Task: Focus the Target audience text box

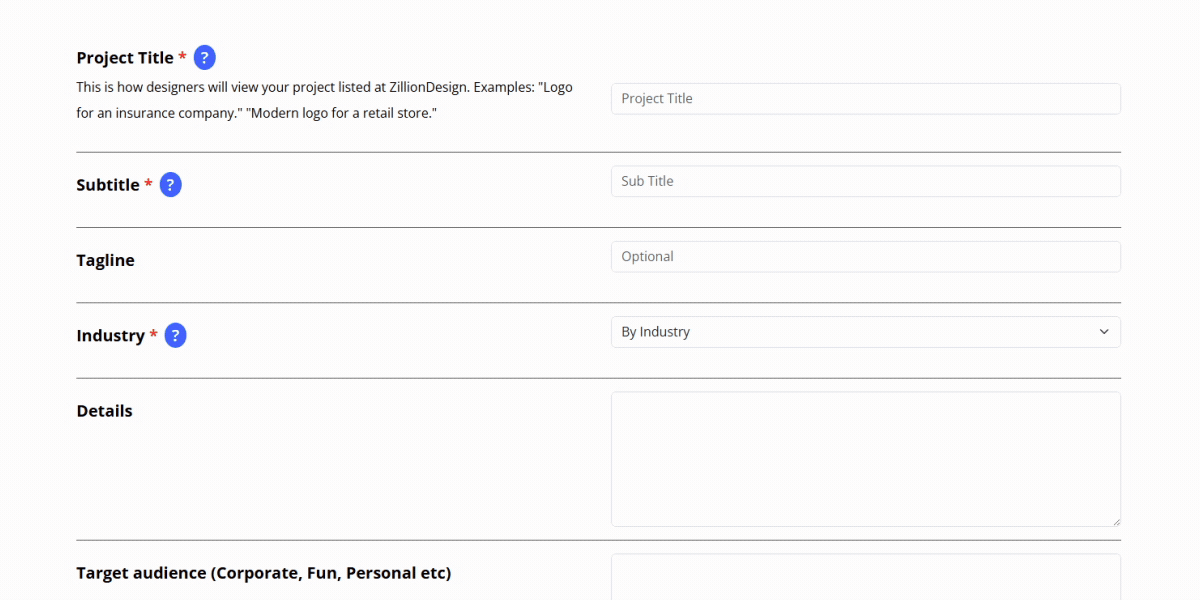Action: pos(865,578)
